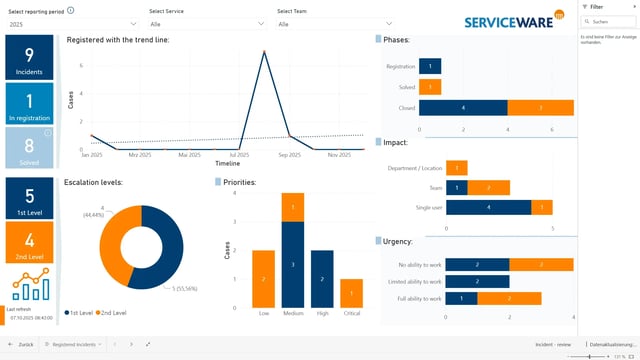Collapse the Filter pane with its arrow
640x360 pixels.
click(634, 7)
